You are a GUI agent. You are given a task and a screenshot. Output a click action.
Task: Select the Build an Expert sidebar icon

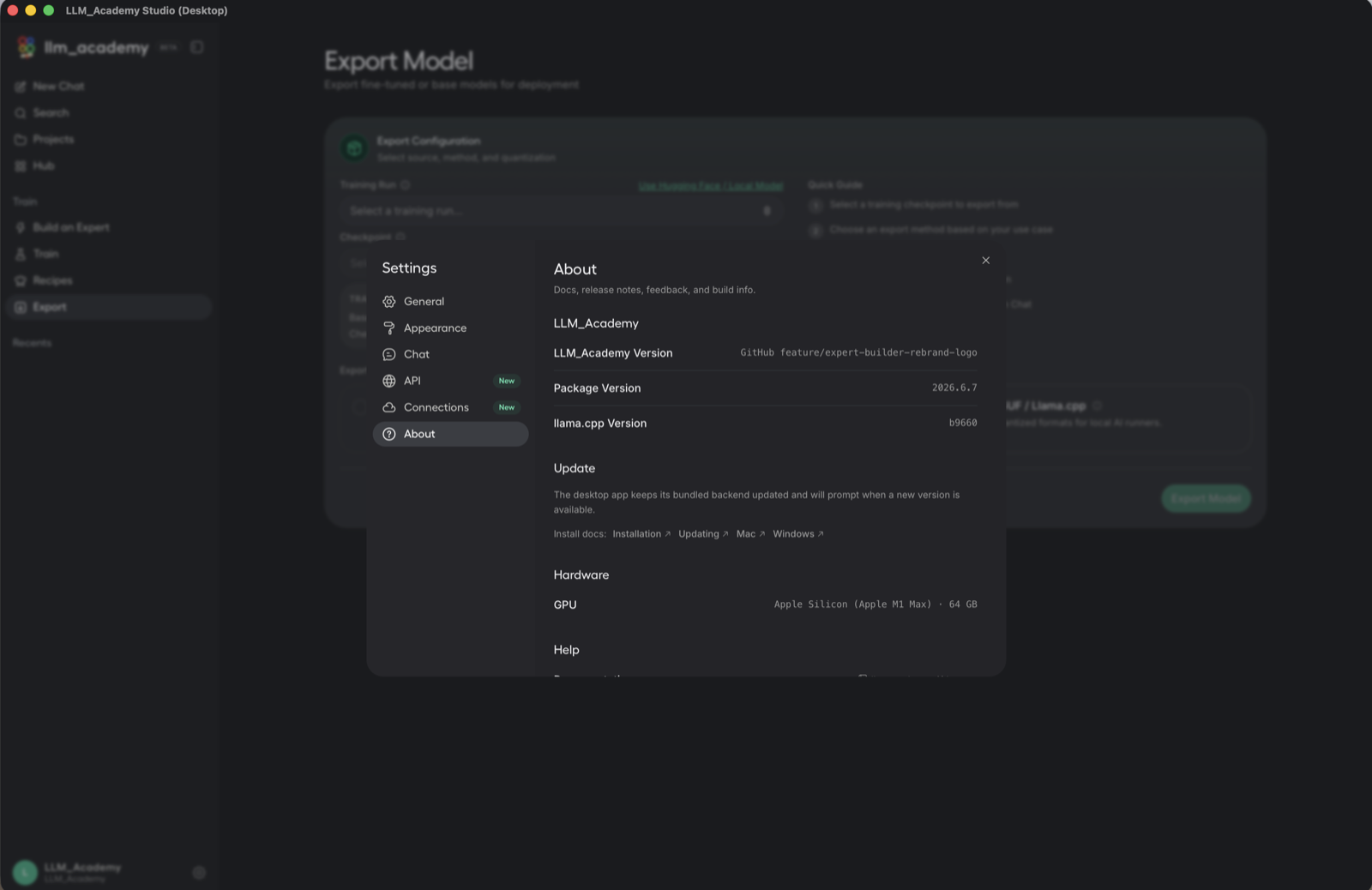tap(21, 228)
